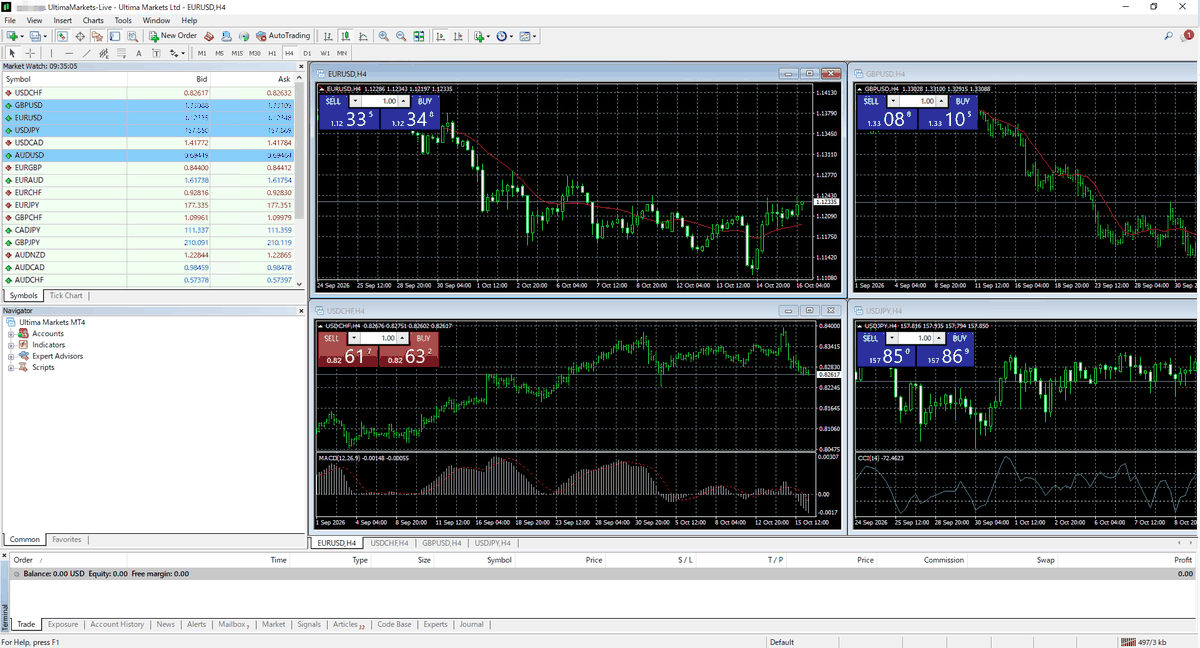
Task: Open the Indicators list dropdown arrow in toolbar
Action: coord(488,36)
